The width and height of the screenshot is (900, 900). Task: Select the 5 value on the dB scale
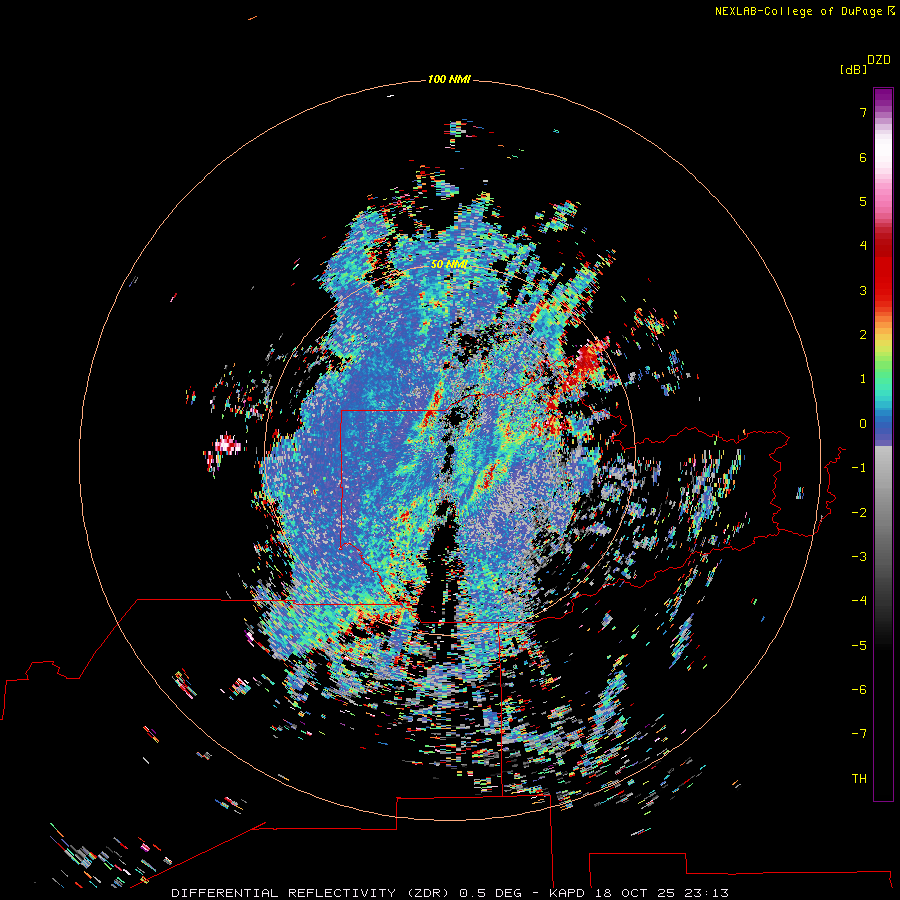pyautogui.click(x=863, y=201)
